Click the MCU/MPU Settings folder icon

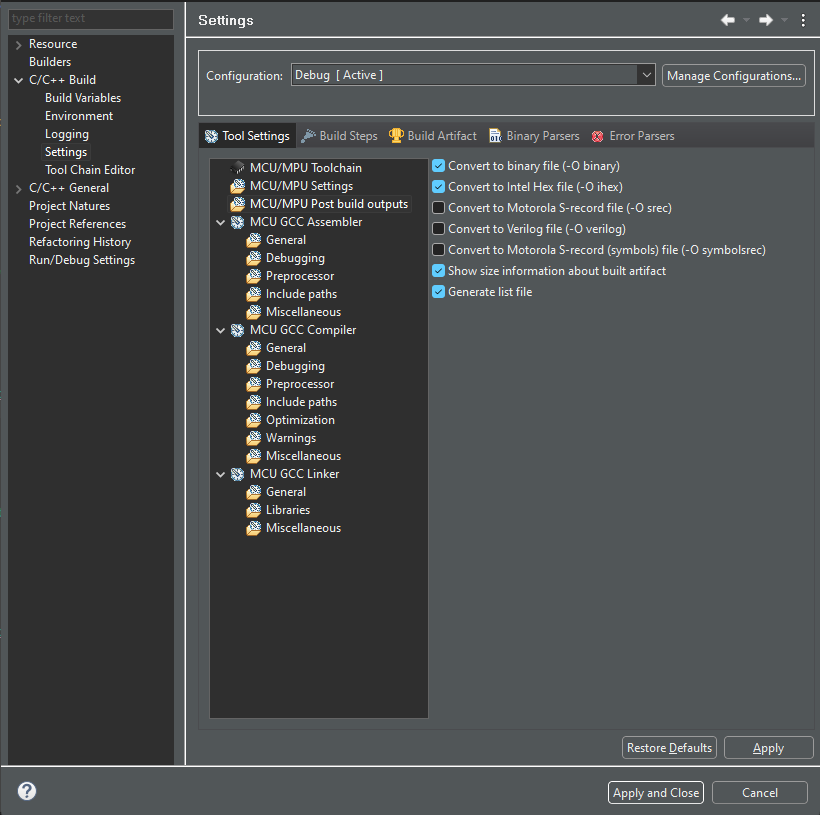click(x=237, y=186)
